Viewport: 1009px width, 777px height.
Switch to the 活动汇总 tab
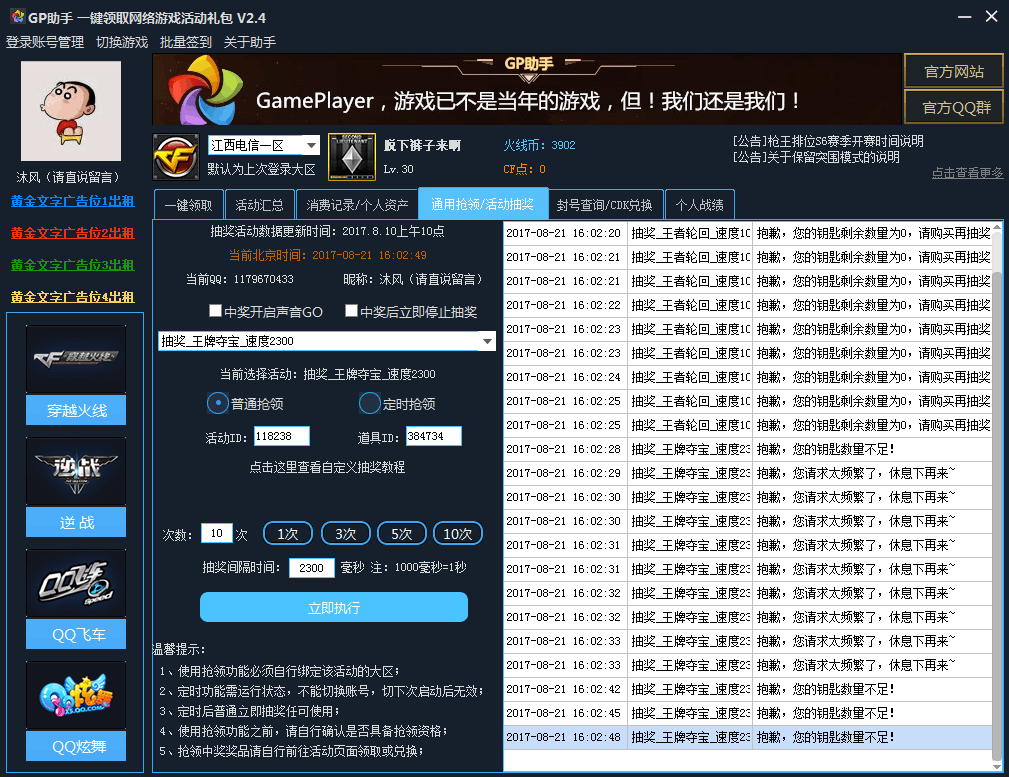click(259, 205)
